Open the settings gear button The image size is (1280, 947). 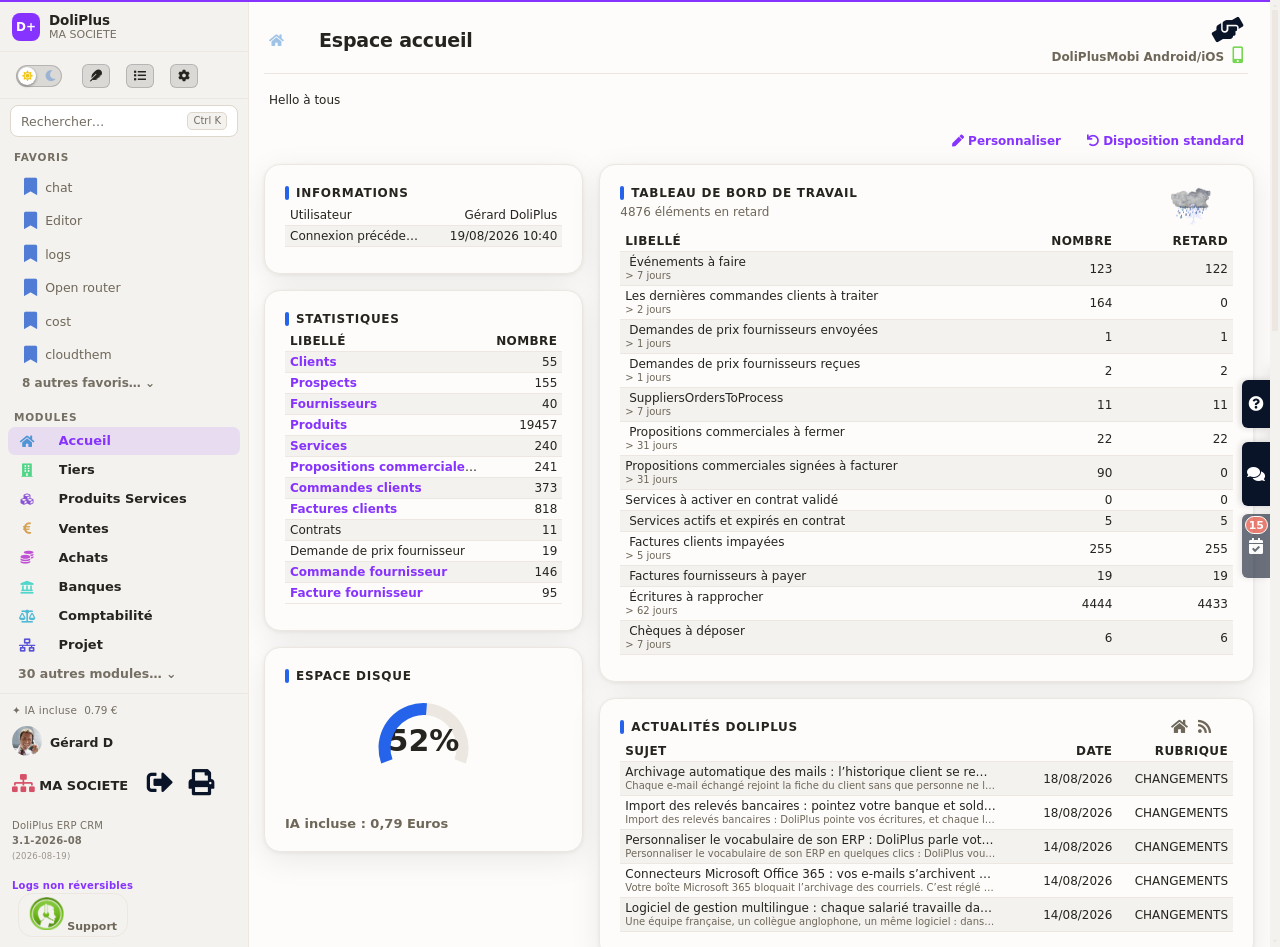pos(184,76)
